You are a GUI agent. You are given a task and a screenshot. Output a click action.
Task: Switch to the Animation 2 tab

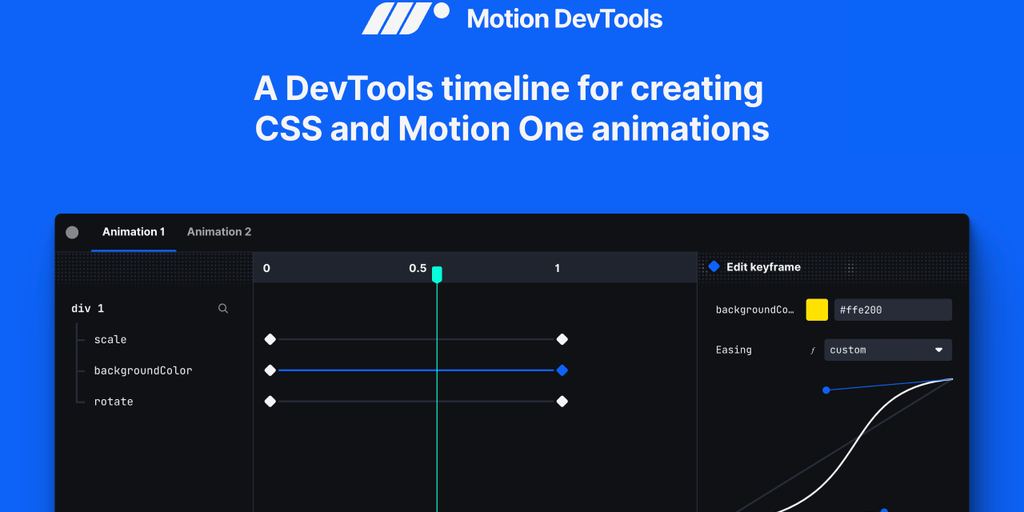[219, 232]
